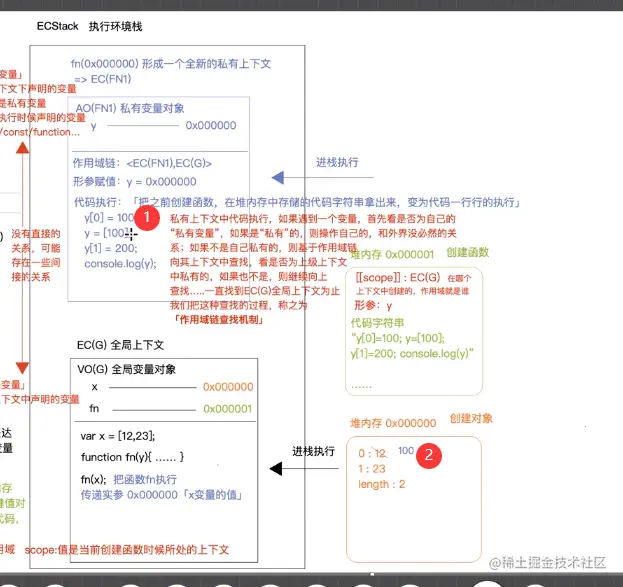
Task: Click the 'function fn(y){ ...... }' line
Action: tap(132, 457)
